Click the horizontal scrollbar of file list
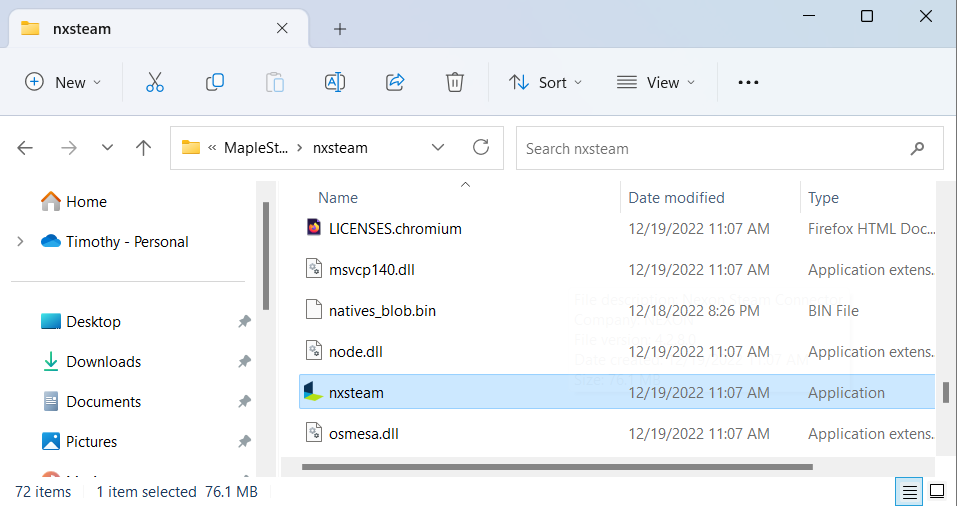Image resolution: width=957 pixels, height=506 pixels. tap(557, 467)
